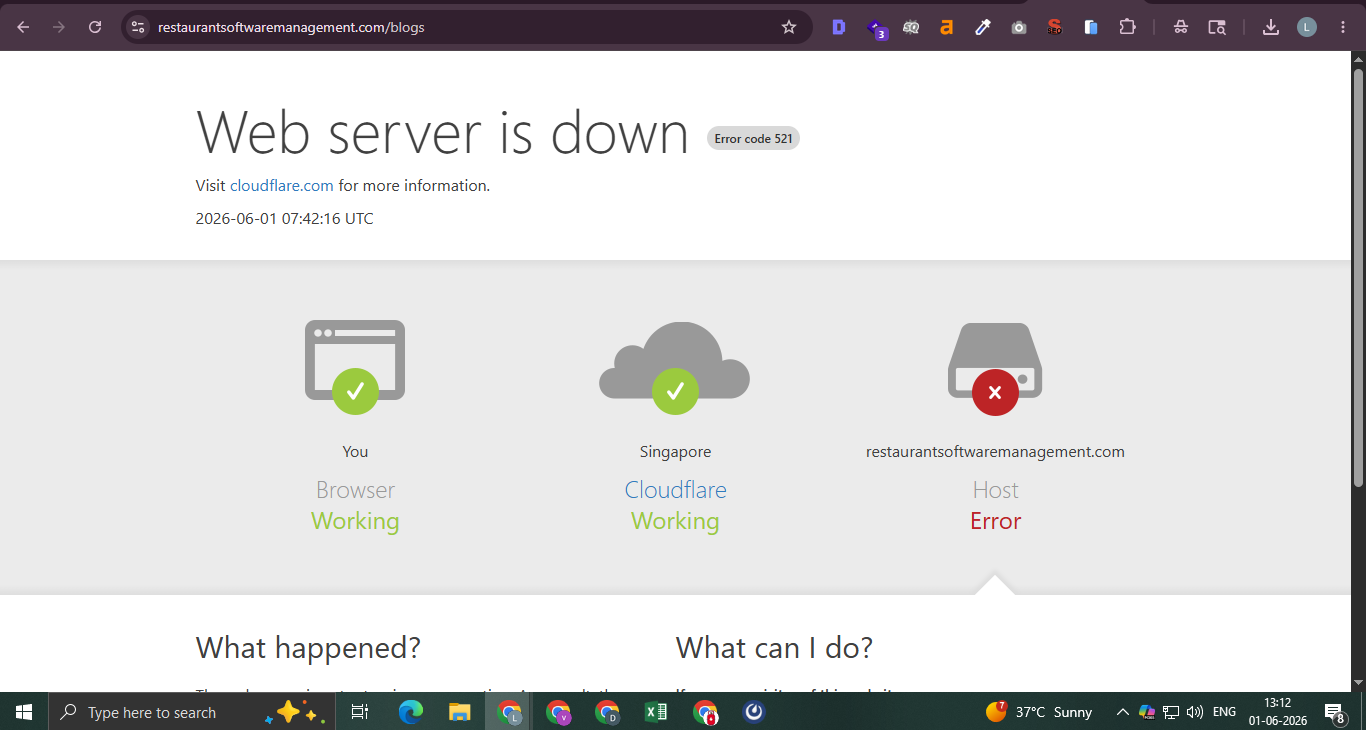This screenshot has height=730, width=1366.
Task: Click the timestamp 2026-06-01 07:42:16 UTC
Action: (285, 218)
